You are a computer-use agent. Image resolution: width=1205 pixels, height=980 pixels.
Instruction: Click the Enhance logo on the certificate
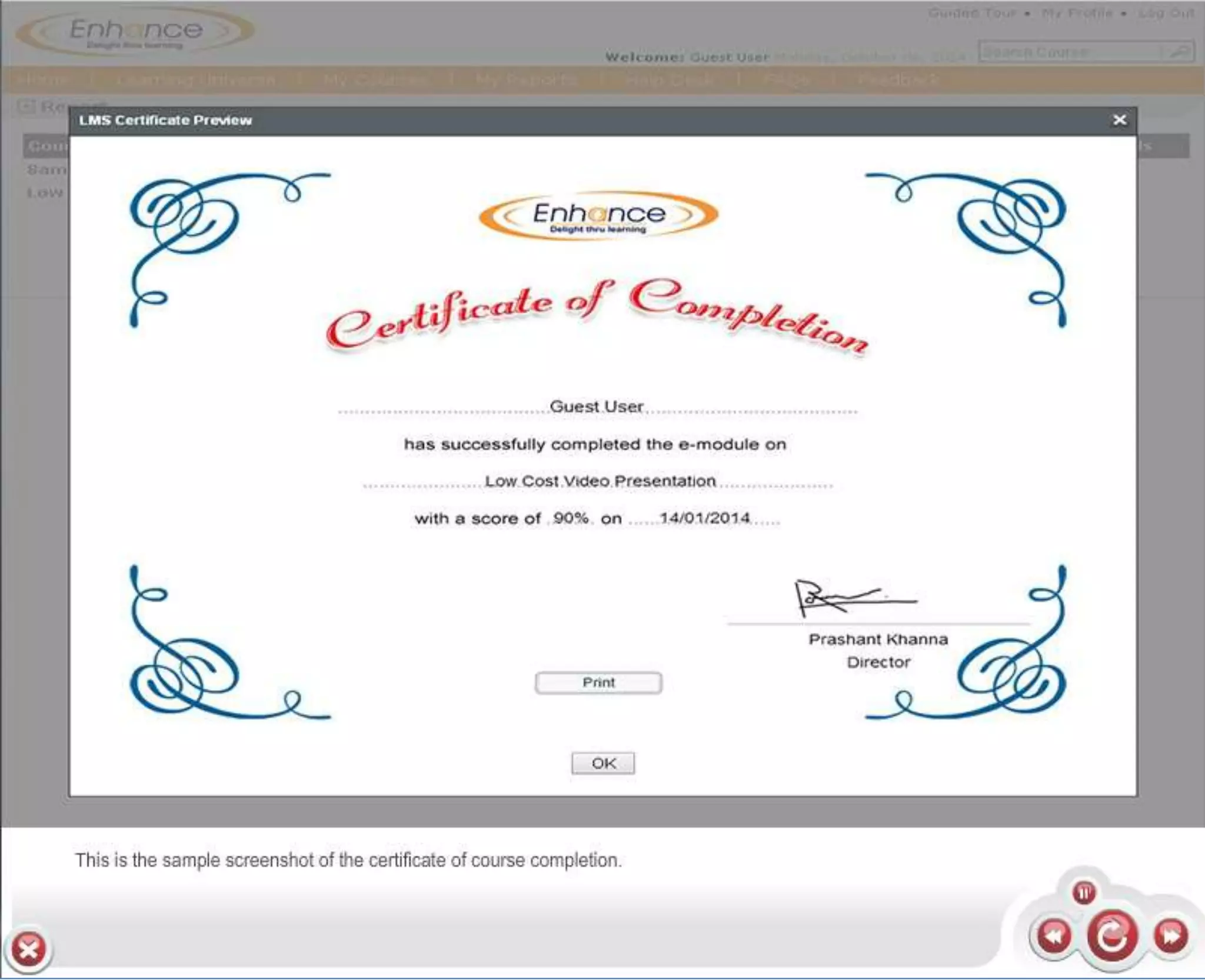(598, 215)
